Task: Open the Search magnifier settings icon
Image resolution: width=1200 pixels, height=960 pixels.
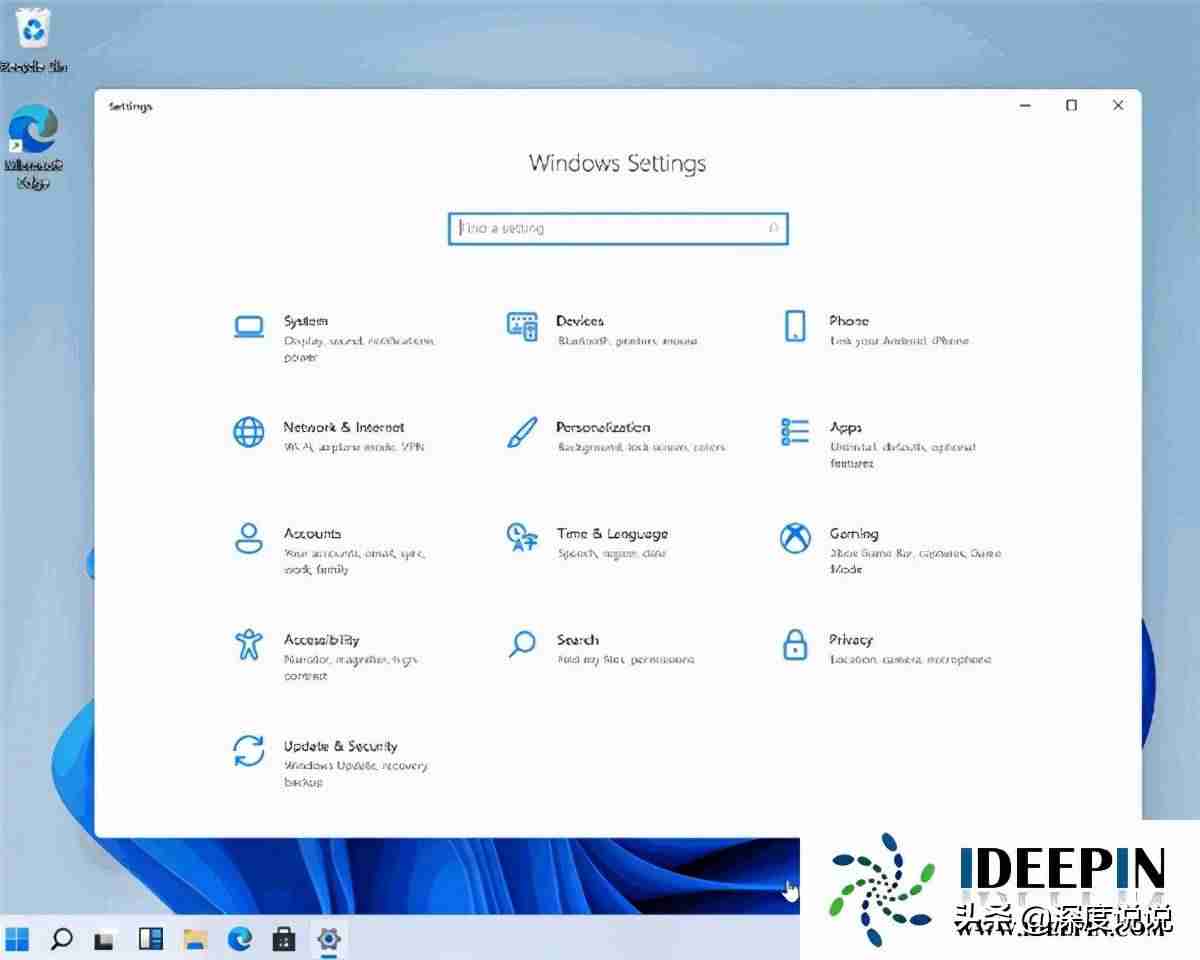Action: pyautogui.click(x=522, y=644)
